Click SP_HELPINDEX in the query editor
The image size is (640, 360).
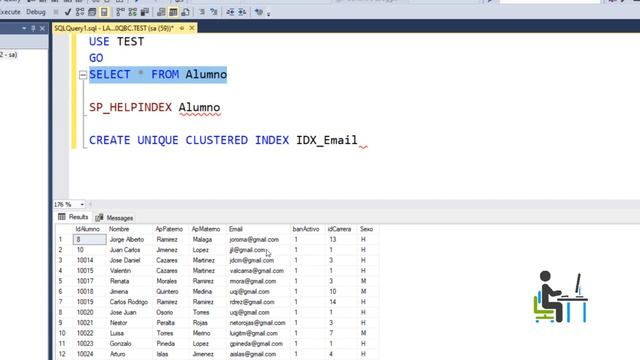click(130, 107)
